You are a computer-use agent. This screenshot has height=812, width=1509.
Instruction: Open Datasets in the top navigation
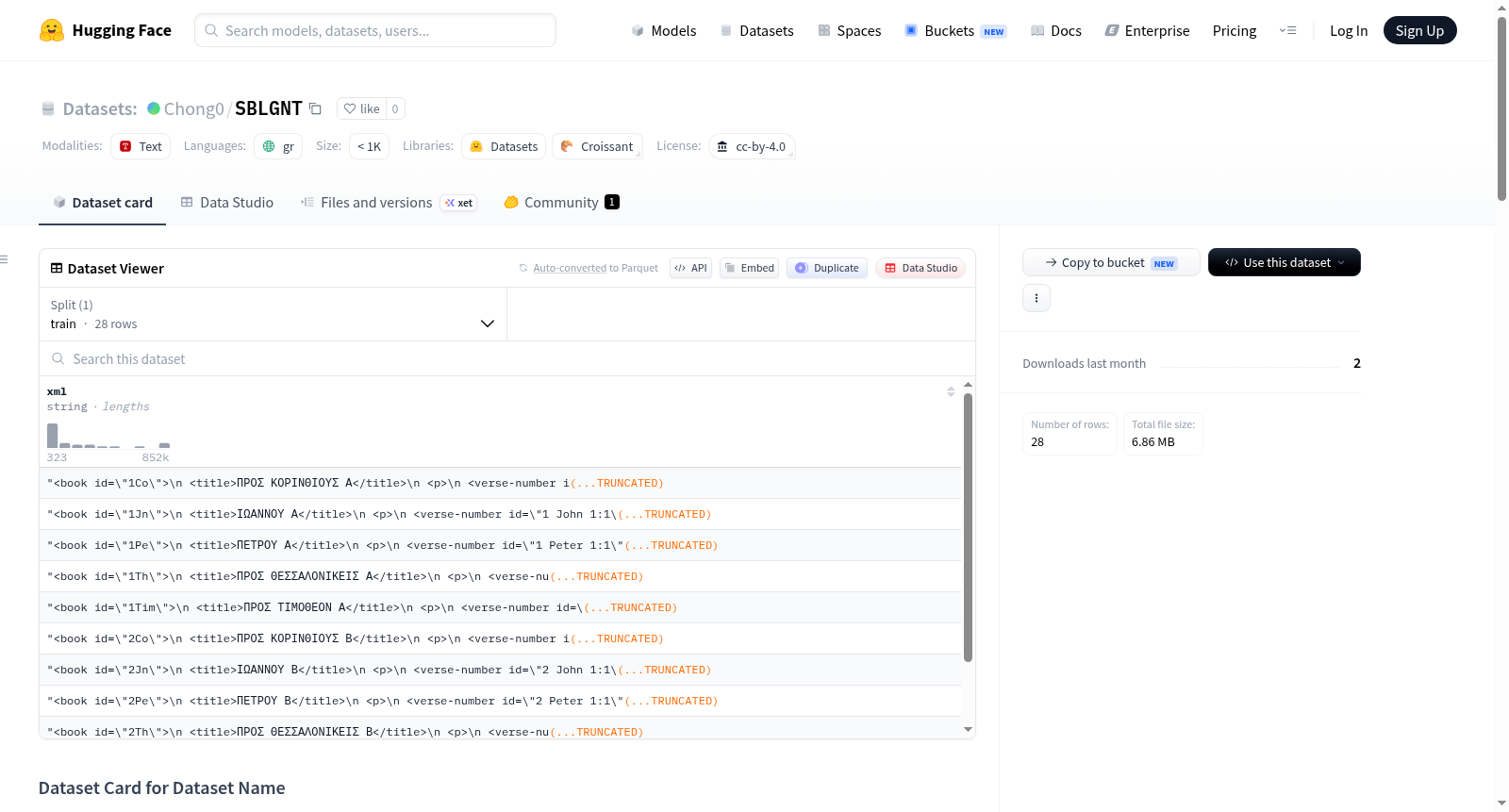click(756, 30)
